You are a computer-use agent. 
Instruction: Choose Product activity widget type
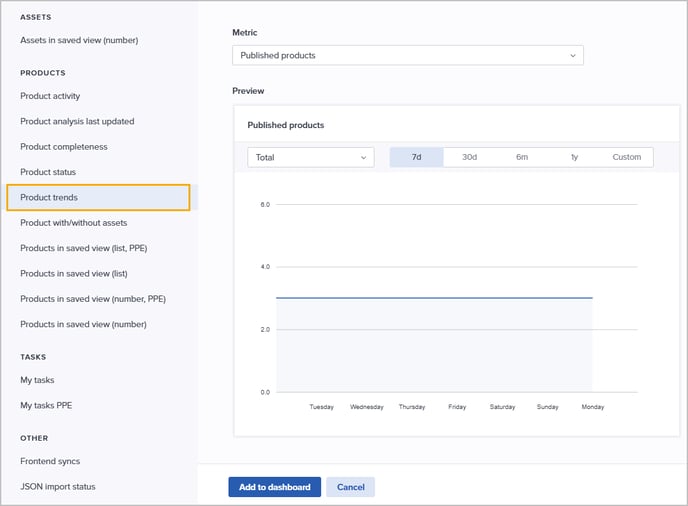click(x=50, y=96)
